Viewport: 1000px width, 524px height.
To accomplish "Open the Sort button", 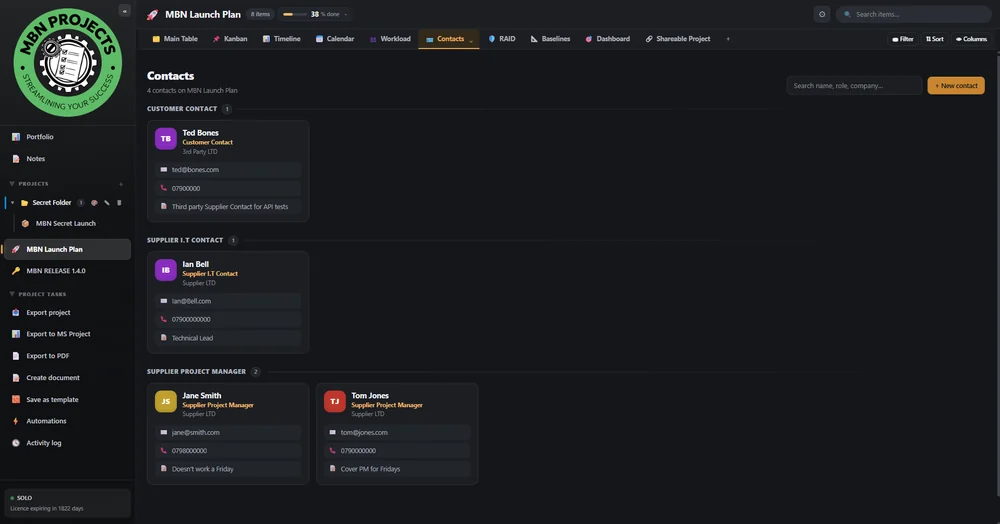I will coord(934,39).
